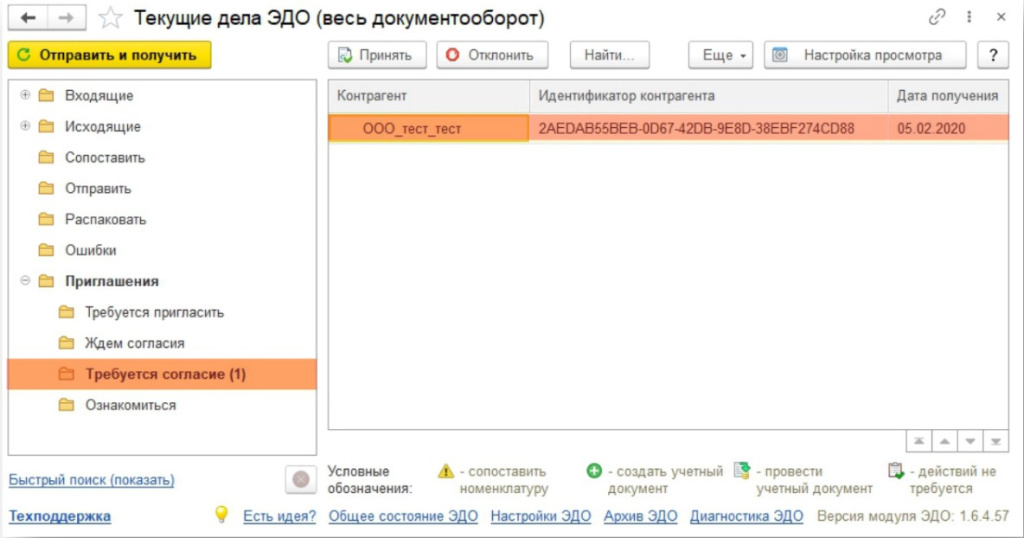This screenshot has width=1024, height=538.
Task: Open the question mark help button
Action: coord(992,55)
